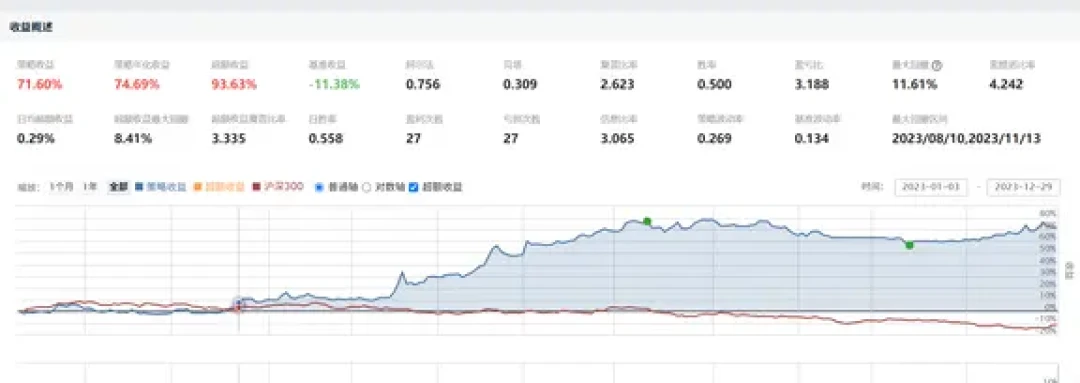Click the information ratio value 3.065
1080x383 pixels.
coord(617,138)
